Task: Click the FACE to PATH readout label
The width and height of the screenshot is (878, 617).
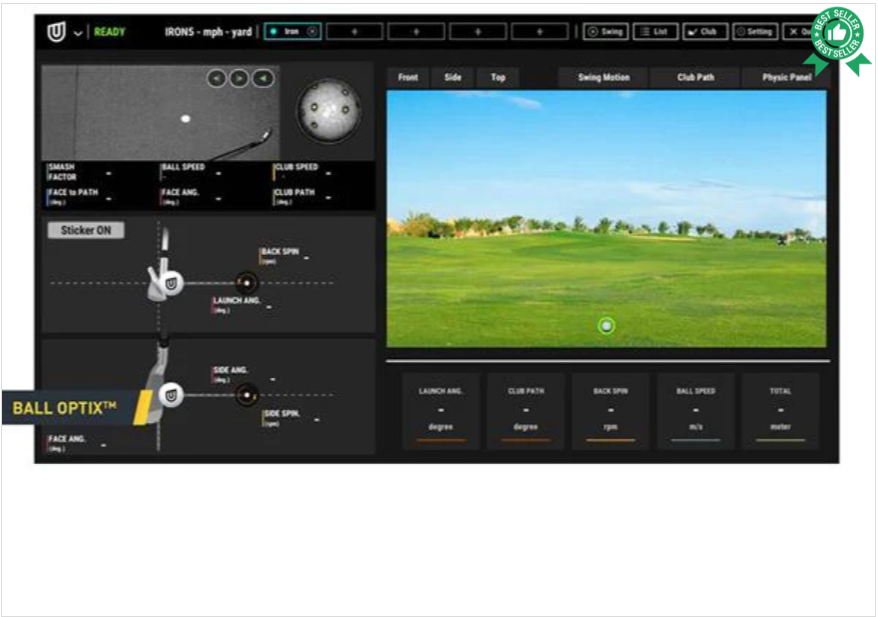Action: 73,193
